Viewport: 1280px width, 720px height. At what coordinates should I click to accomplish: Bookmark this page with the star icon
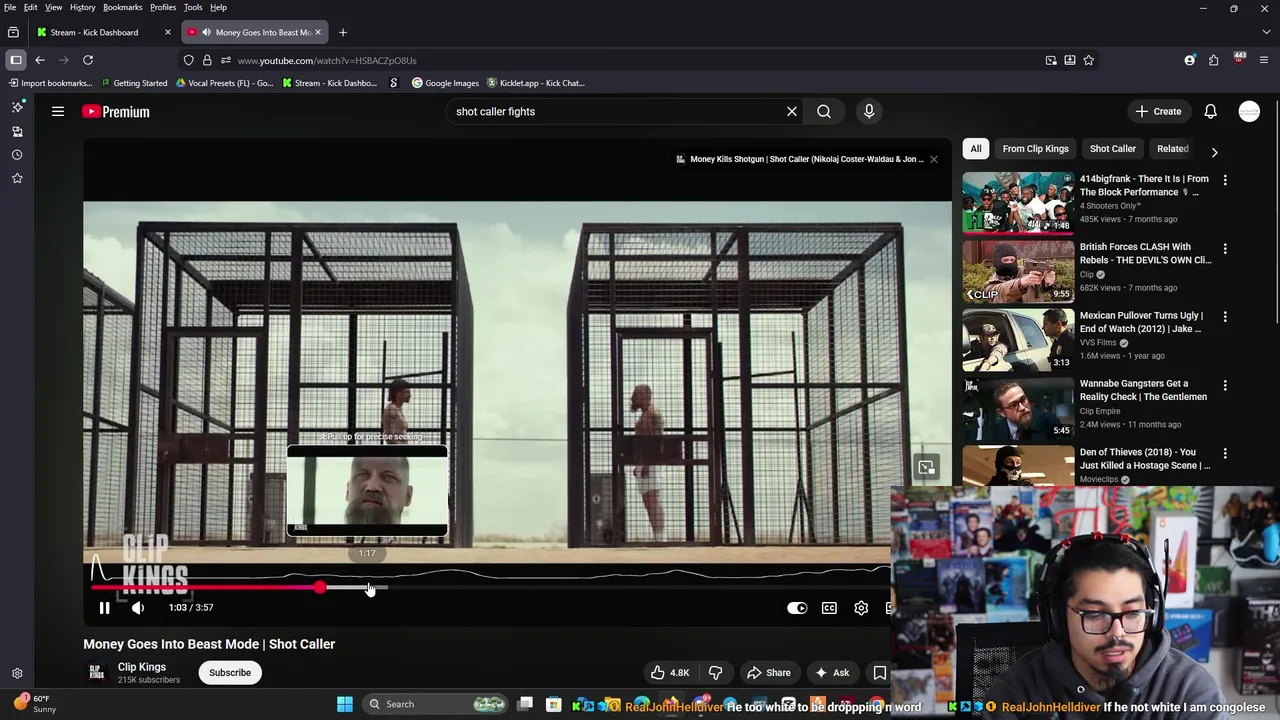[1088, 60]
